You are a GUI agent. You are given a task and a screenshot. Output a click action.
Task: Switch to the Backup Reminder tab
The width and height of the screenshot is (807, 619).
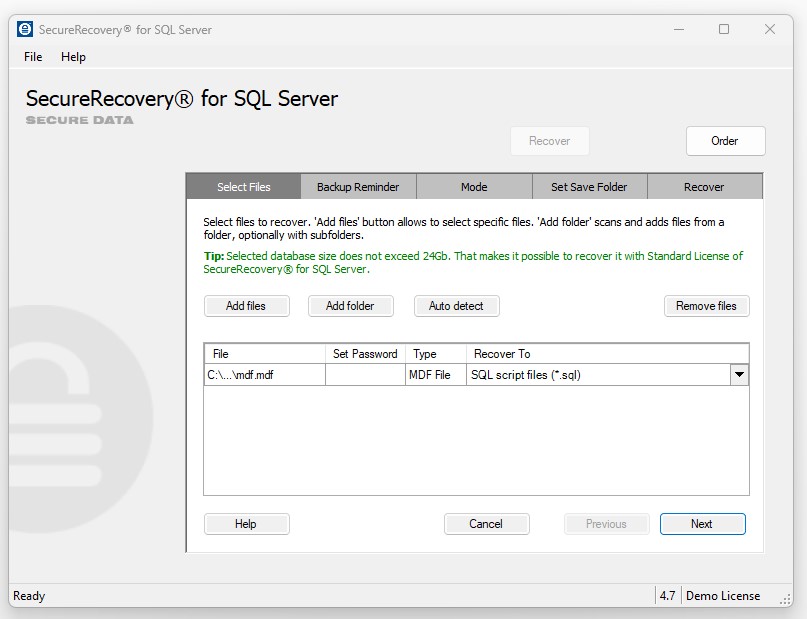pos(358,186)
